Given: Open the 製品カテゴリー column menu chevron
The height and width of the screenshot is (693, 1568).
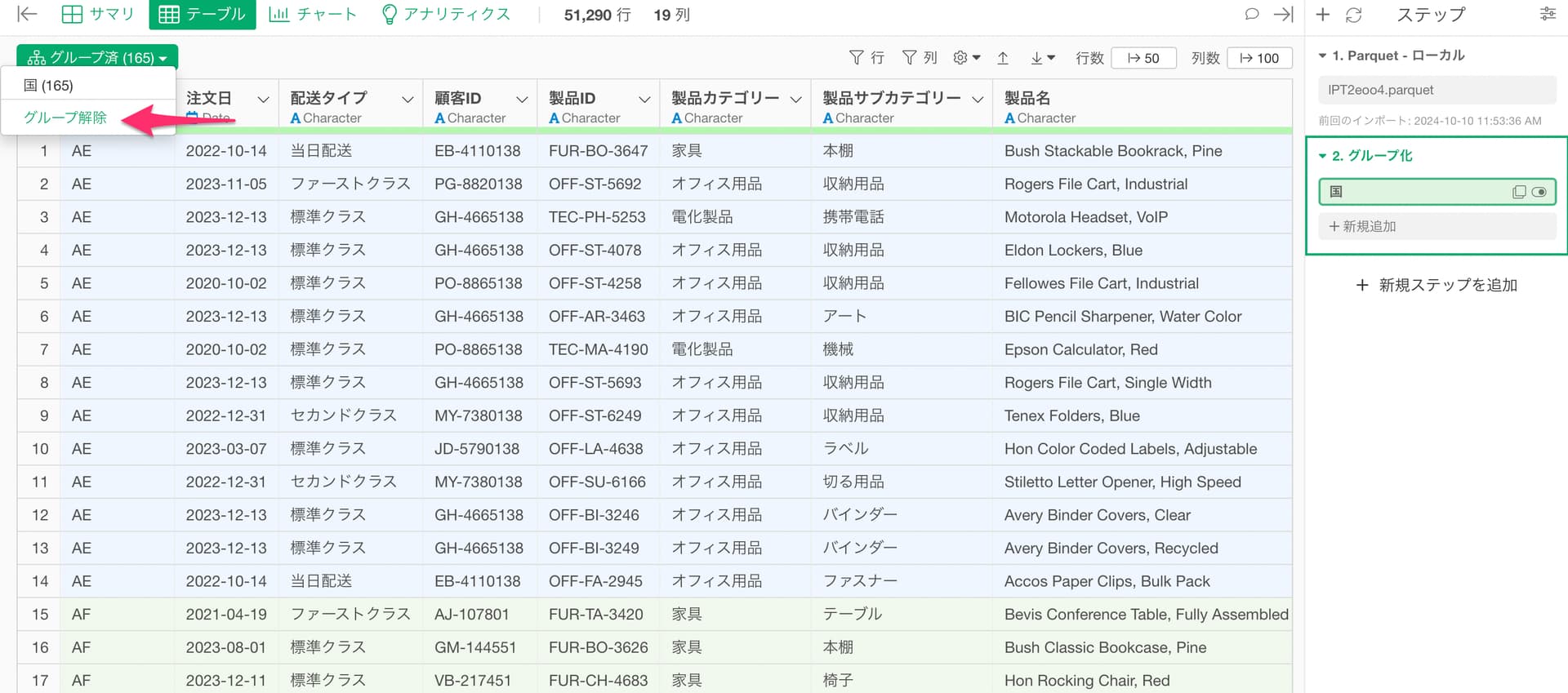Looking at the screenshot, I should coord(796,100).
